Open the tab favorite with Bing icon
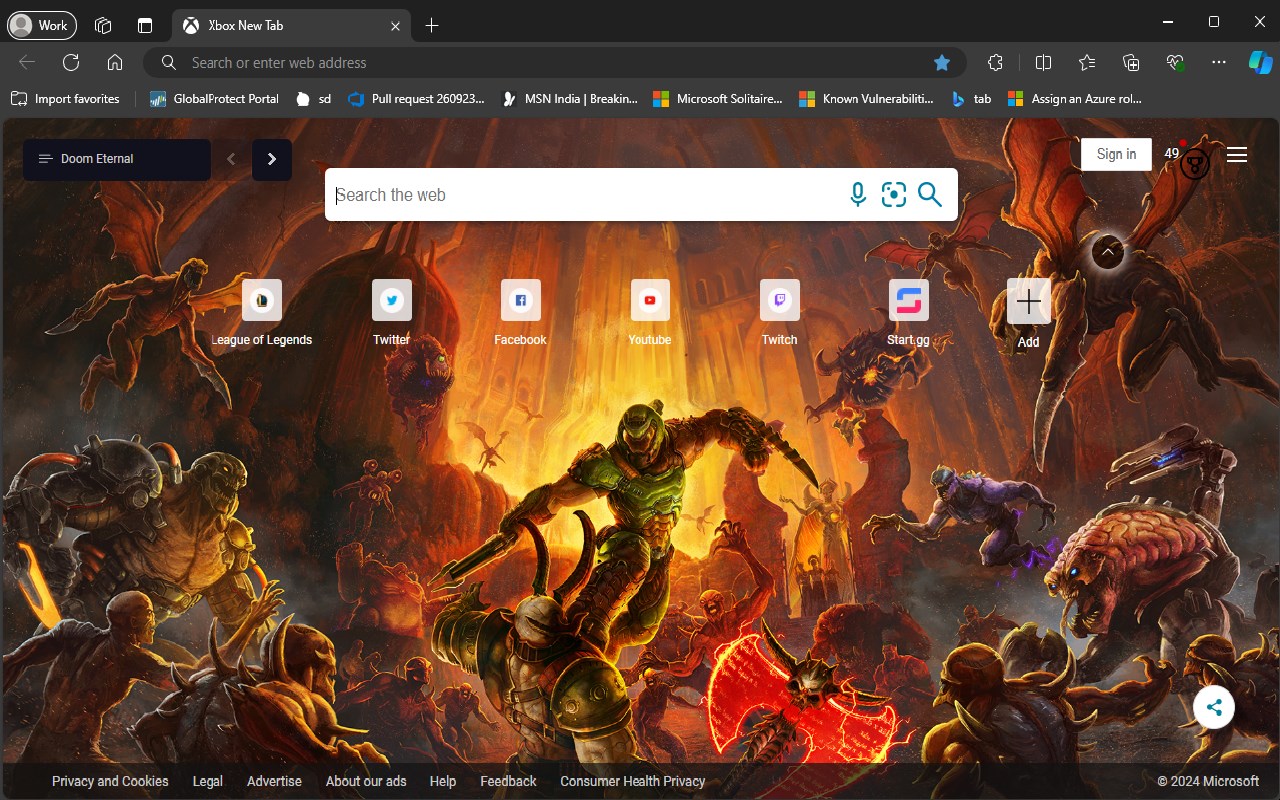This screenshot has width=1280, height=800. point(971,99)
